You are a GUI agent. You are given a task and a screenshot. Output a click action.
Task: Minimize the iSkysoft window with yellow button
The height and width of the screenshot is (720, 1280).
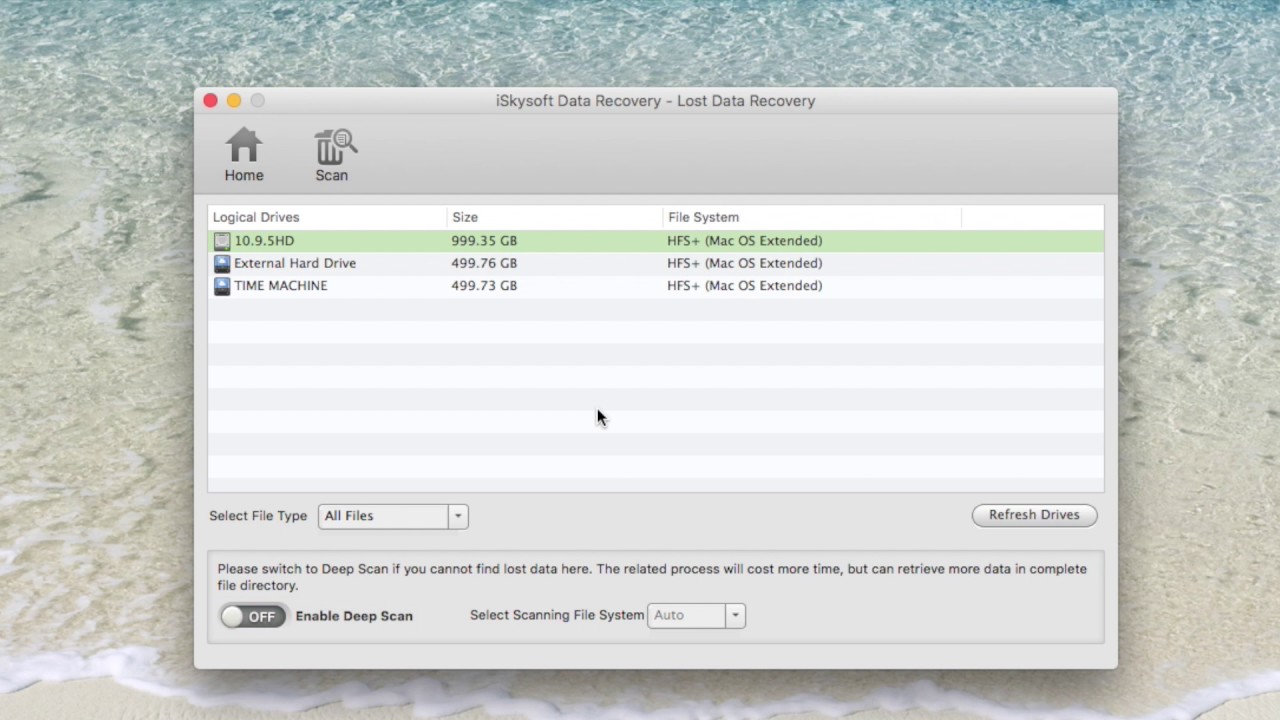click(234, 101)
